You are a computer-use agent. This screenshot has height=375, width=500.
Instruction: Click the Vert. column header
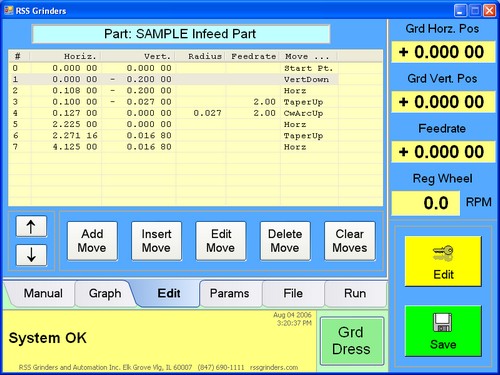point(138,56)
